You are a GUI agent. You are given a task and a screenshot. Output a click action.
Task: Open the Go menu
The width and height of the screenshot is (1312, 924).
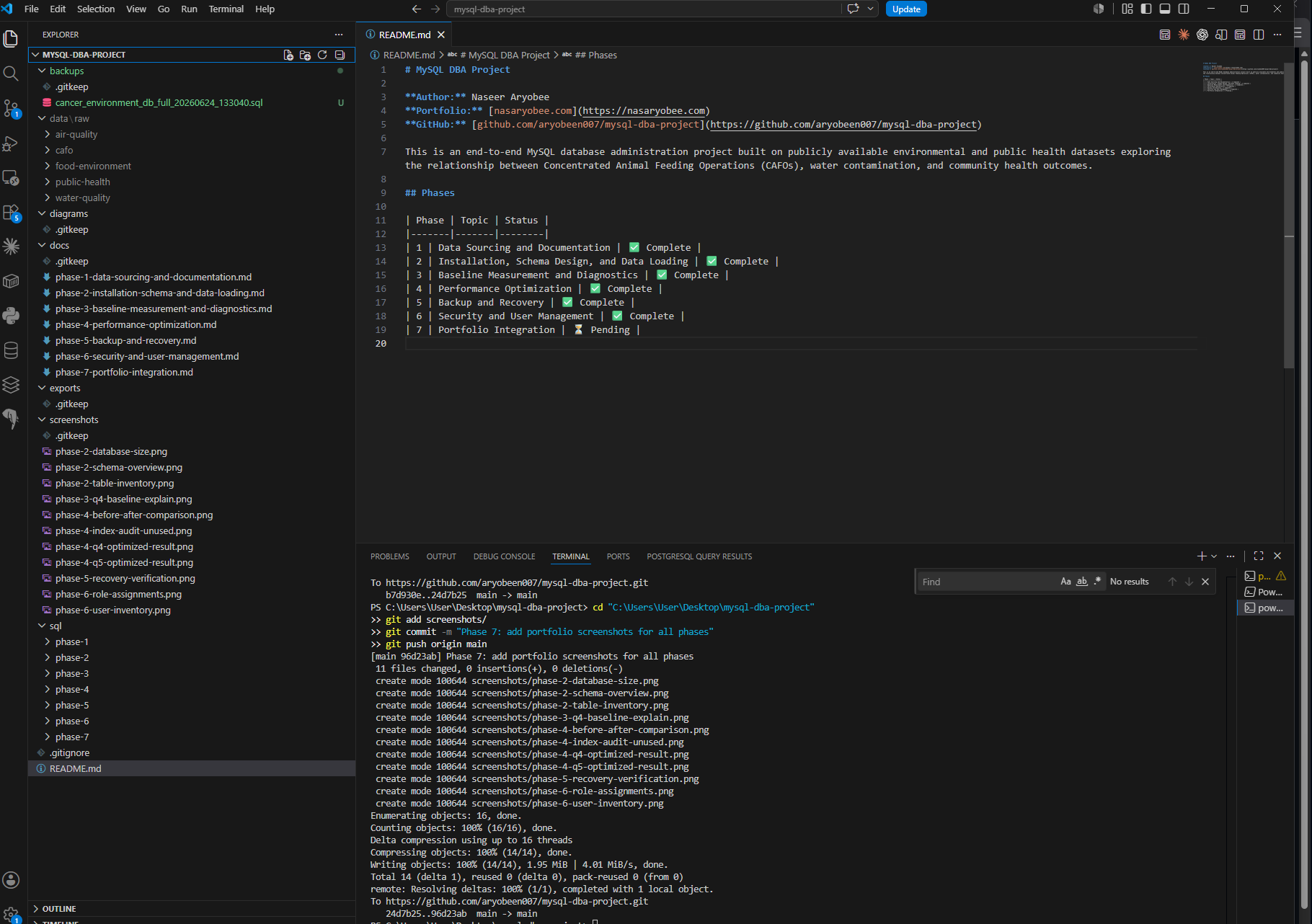click(x=164, y=9)
